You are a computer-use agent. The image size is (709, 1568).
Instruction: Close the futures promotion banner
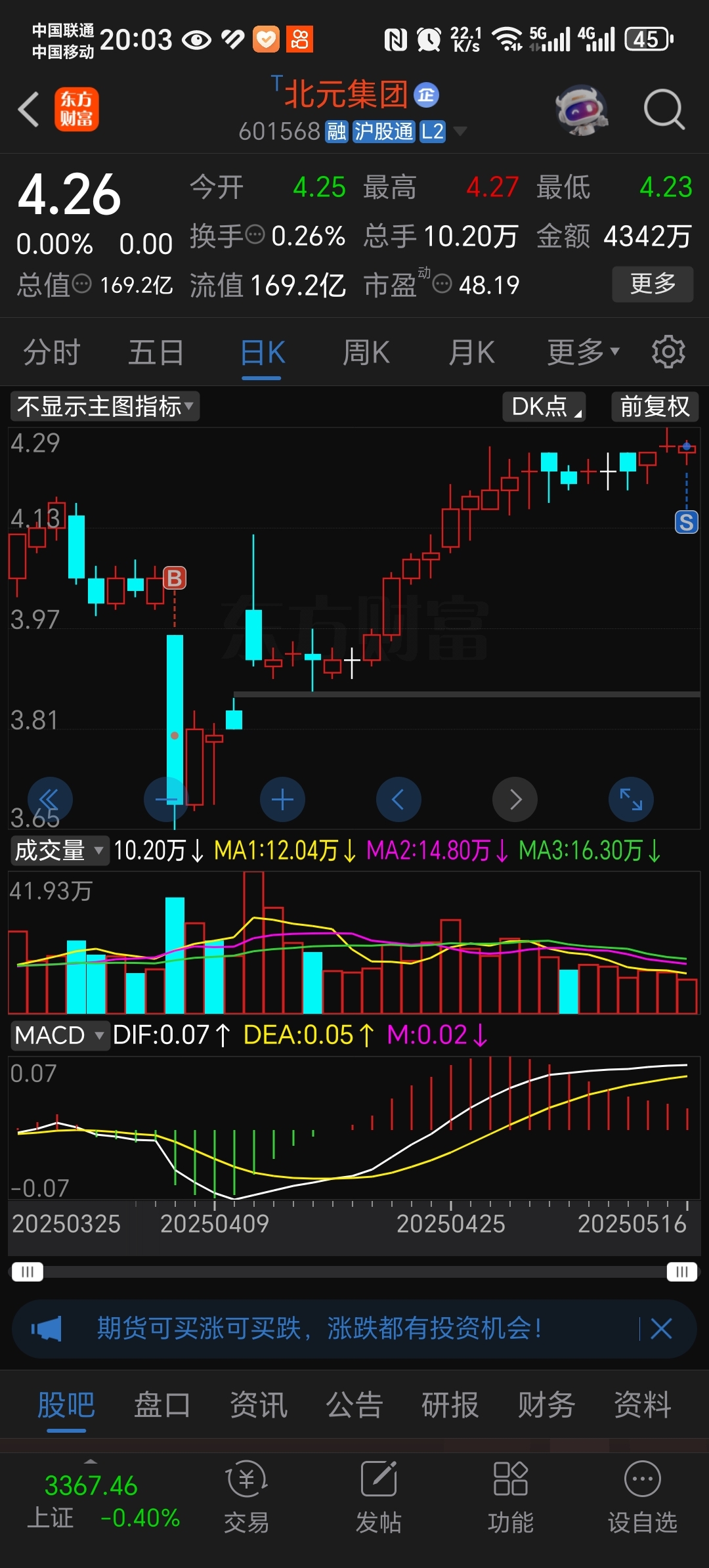(x=661, y=1329)
